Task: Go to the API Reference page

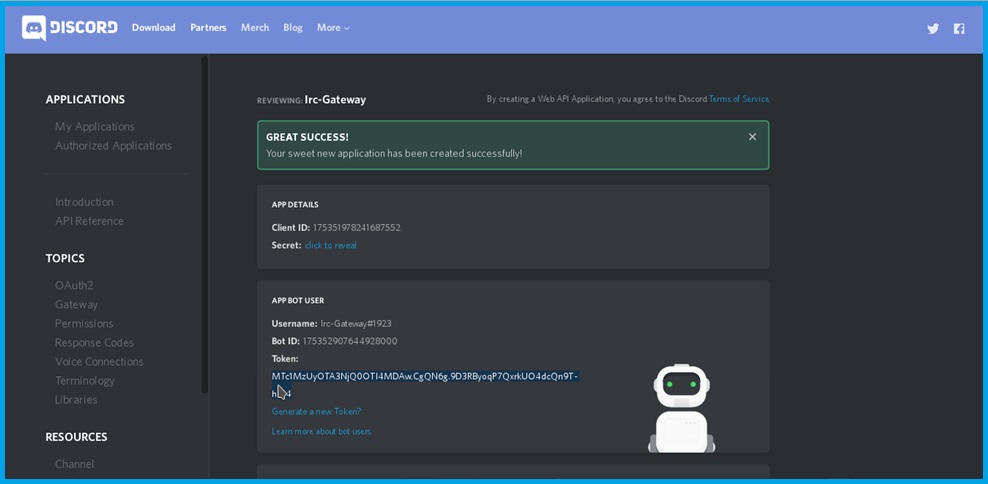Action: [89, 221]
